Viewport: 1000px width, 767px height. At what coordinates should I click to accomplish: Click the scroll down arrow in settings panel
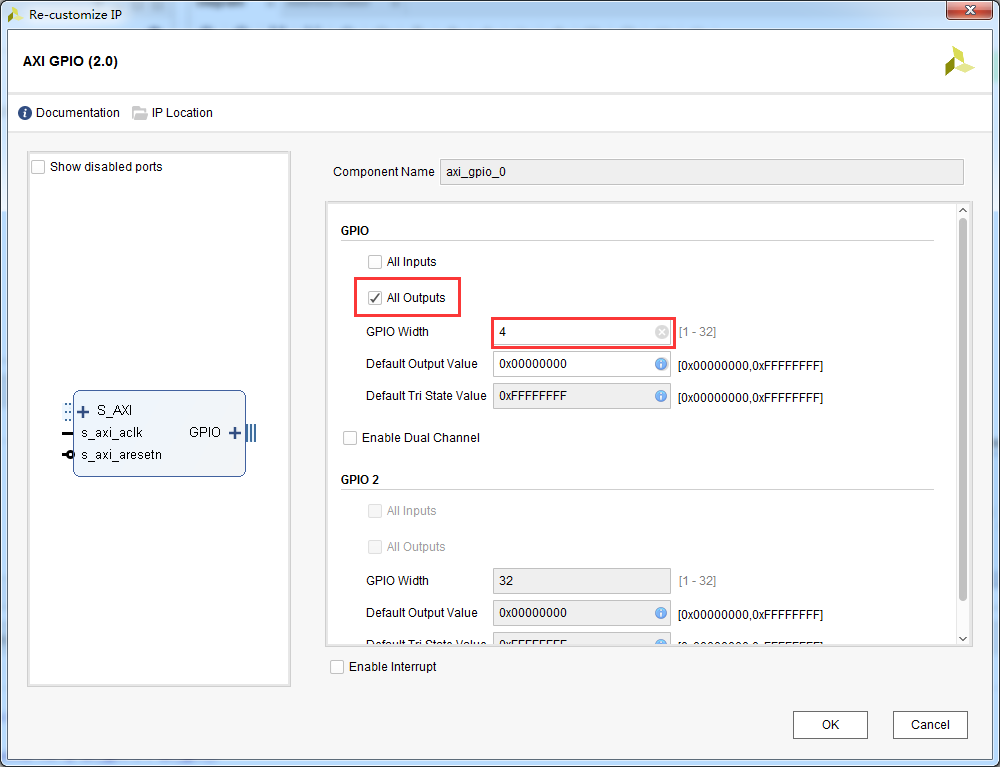click(x=963, y=638)
